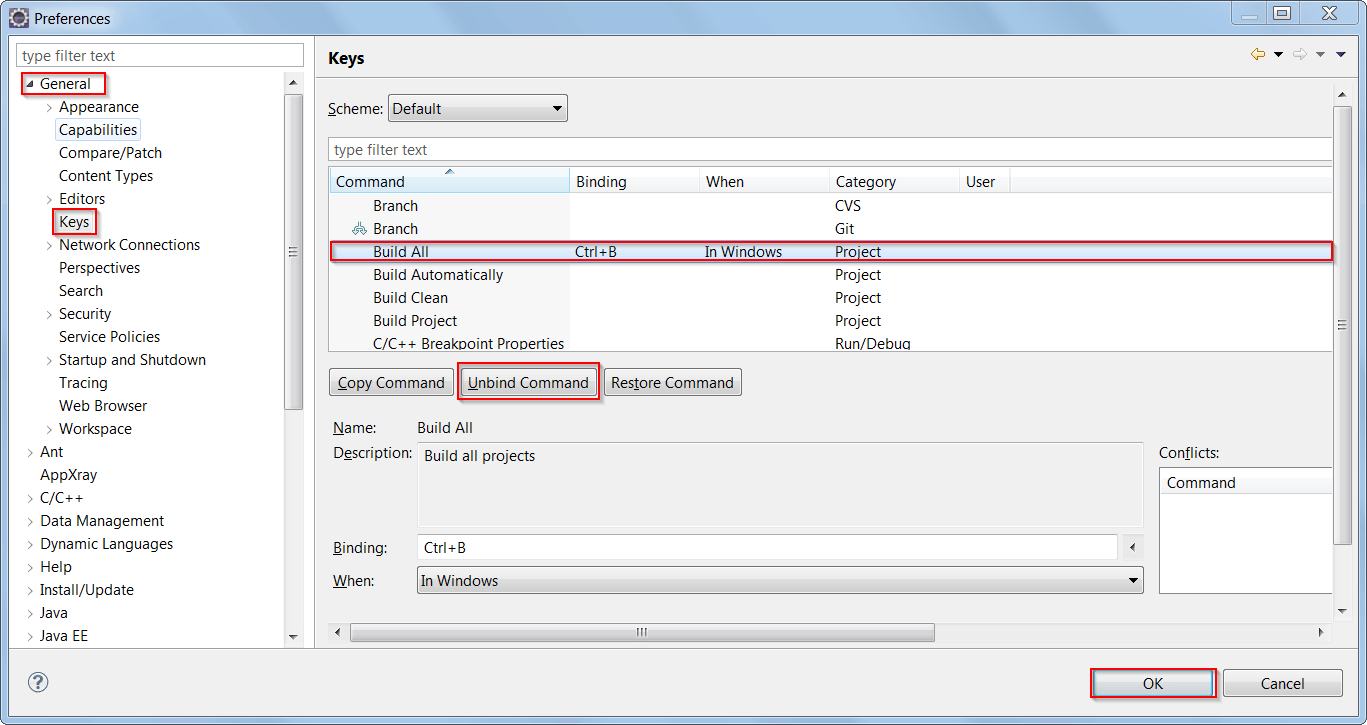Expand the Startup and Shutdown node

click(x=49, y=360)
